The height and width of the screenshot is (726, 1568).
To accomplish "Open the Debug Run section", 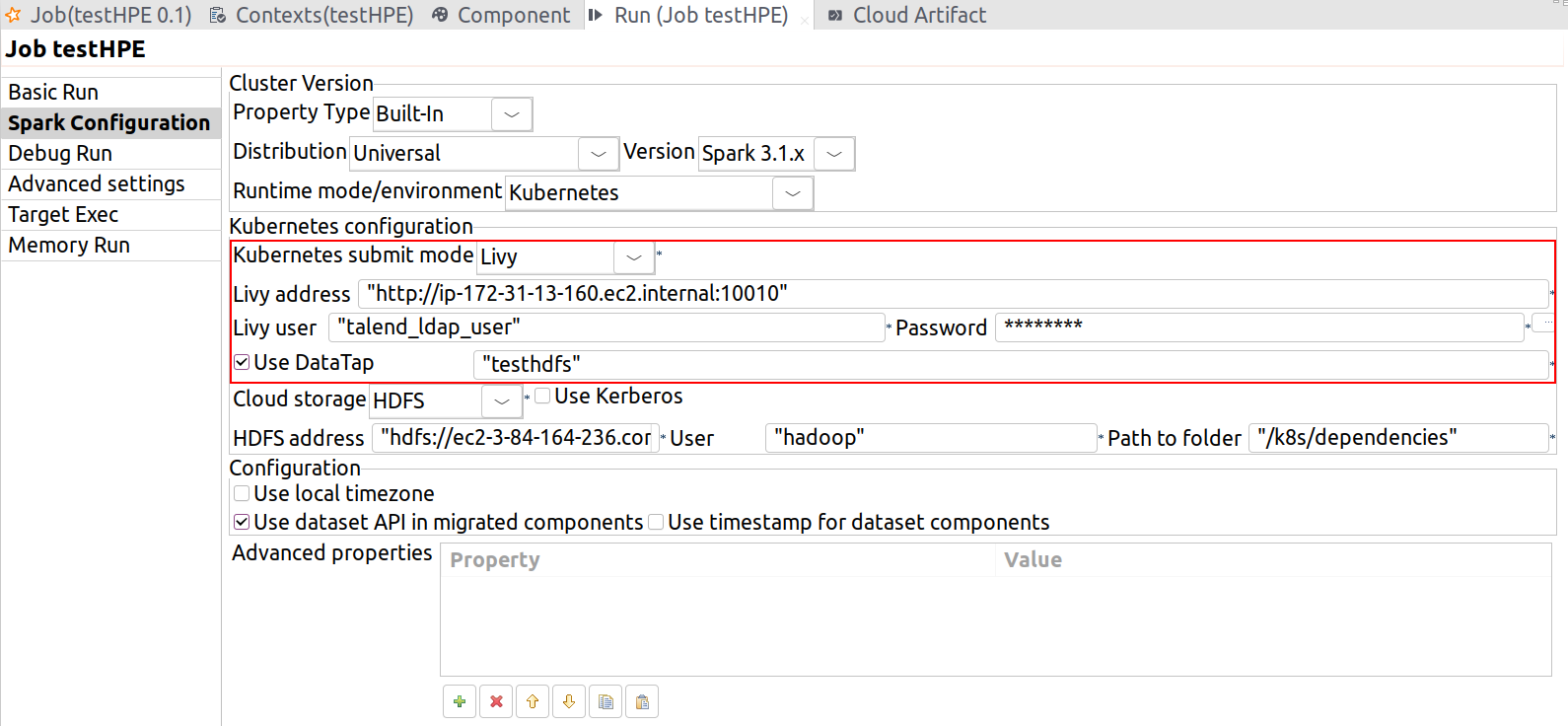I will [60, 154].
